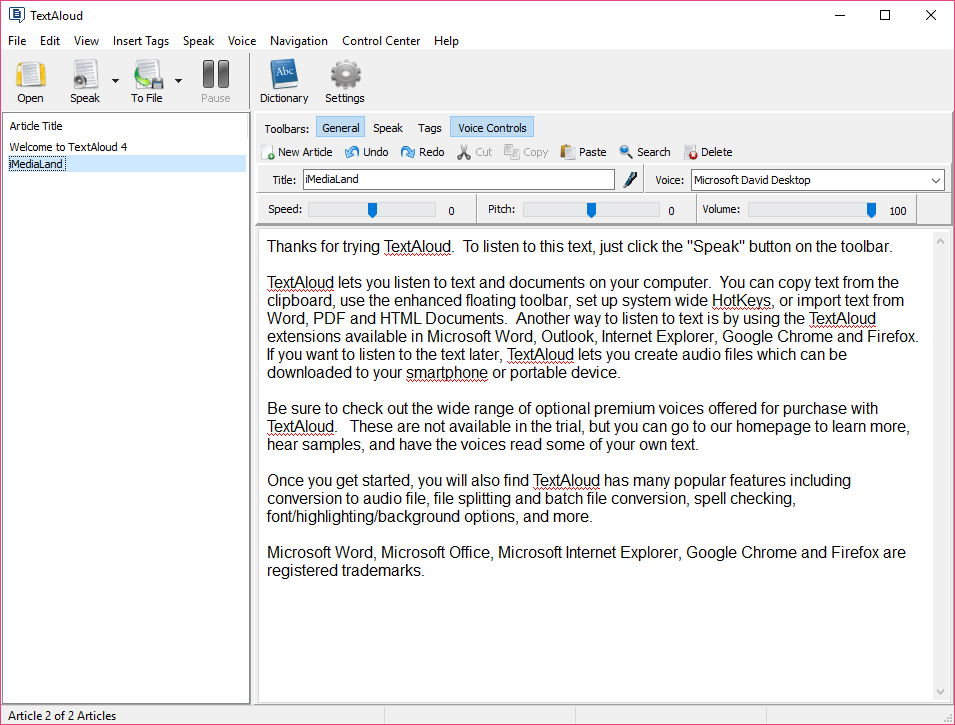955x725 pixels.
Task: Click the text editor scrollbar down arrow
Action: pyautogui.click(x=940, y=692)
